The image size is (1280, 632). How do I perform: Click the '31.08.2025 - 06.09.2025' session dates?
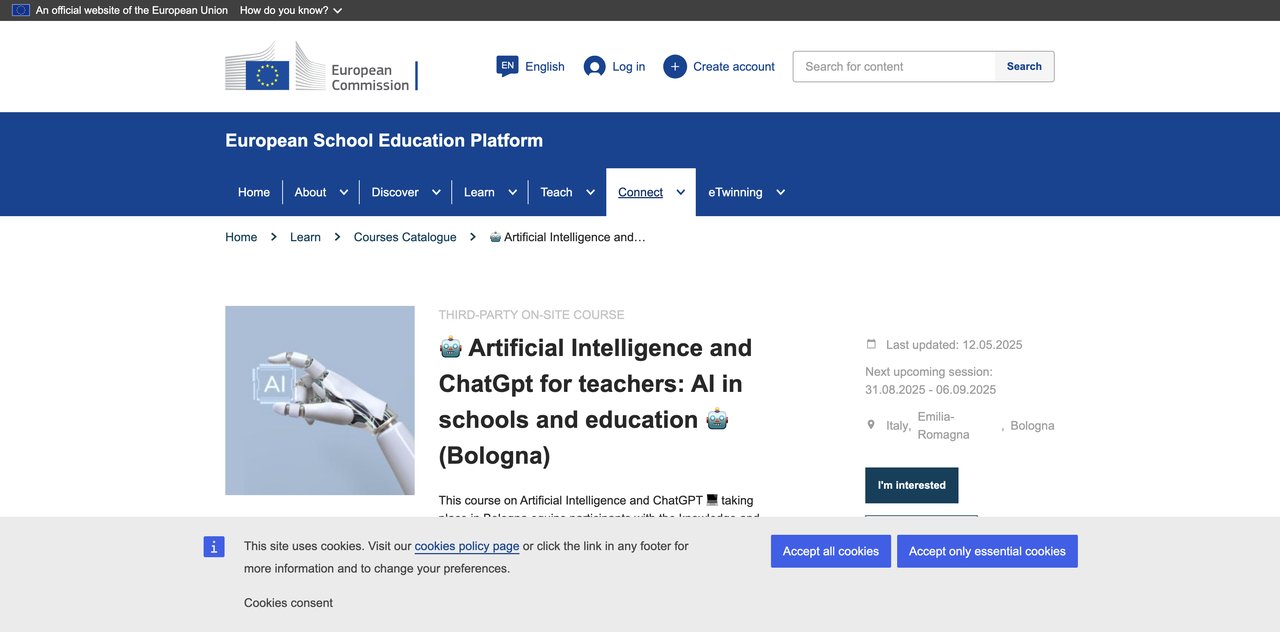coord(930,390)
